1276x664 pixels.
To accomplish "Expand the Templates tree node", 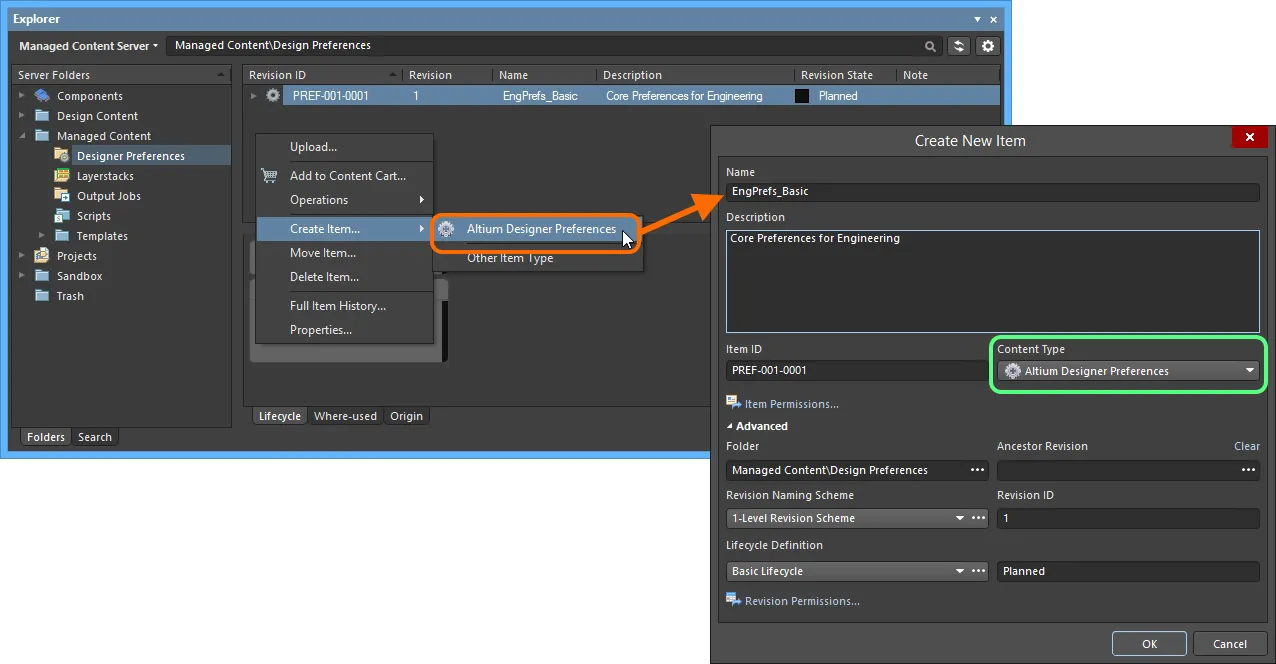I will pos(42,236).
